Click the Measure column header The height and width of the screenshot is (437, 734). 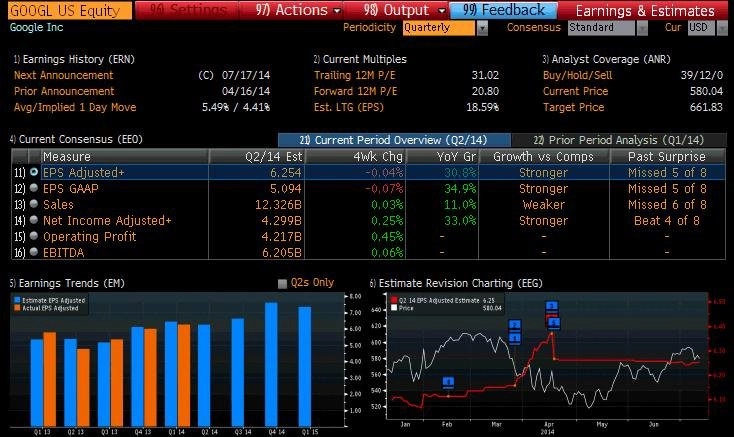[125, 156]
